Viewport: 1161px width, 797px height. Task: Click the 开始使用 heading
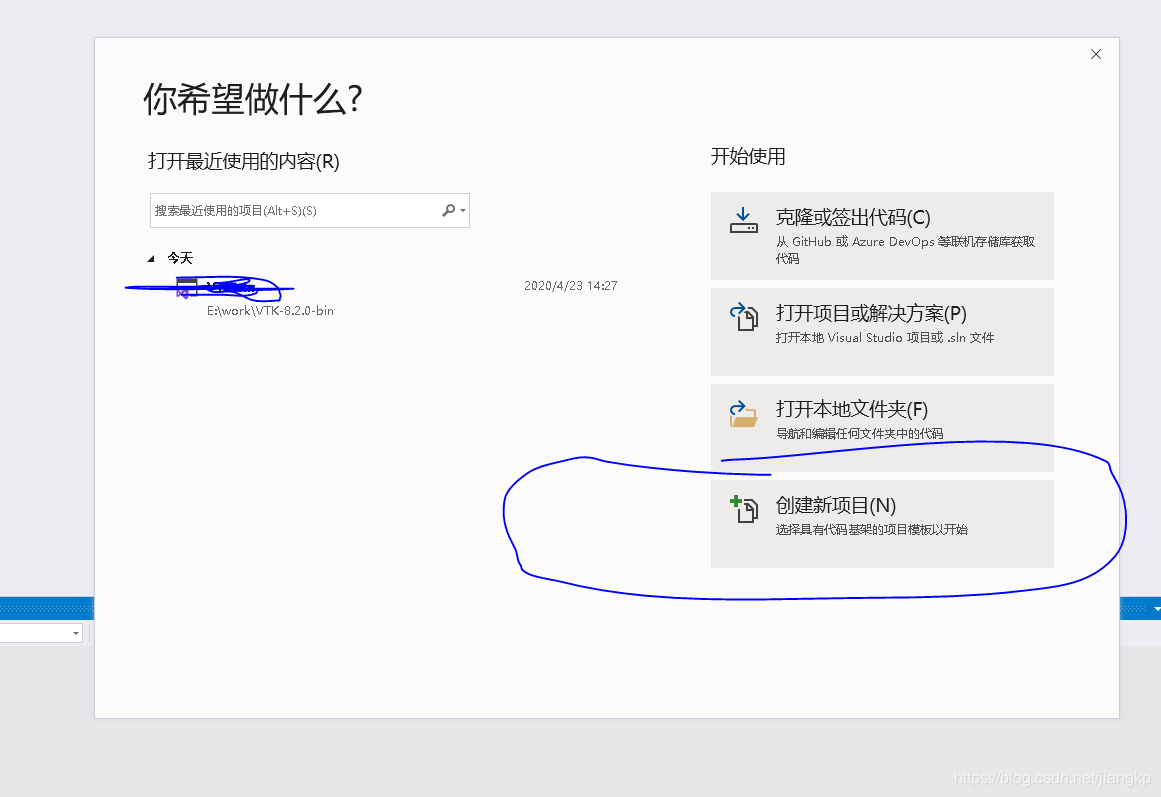pos(748,156)
